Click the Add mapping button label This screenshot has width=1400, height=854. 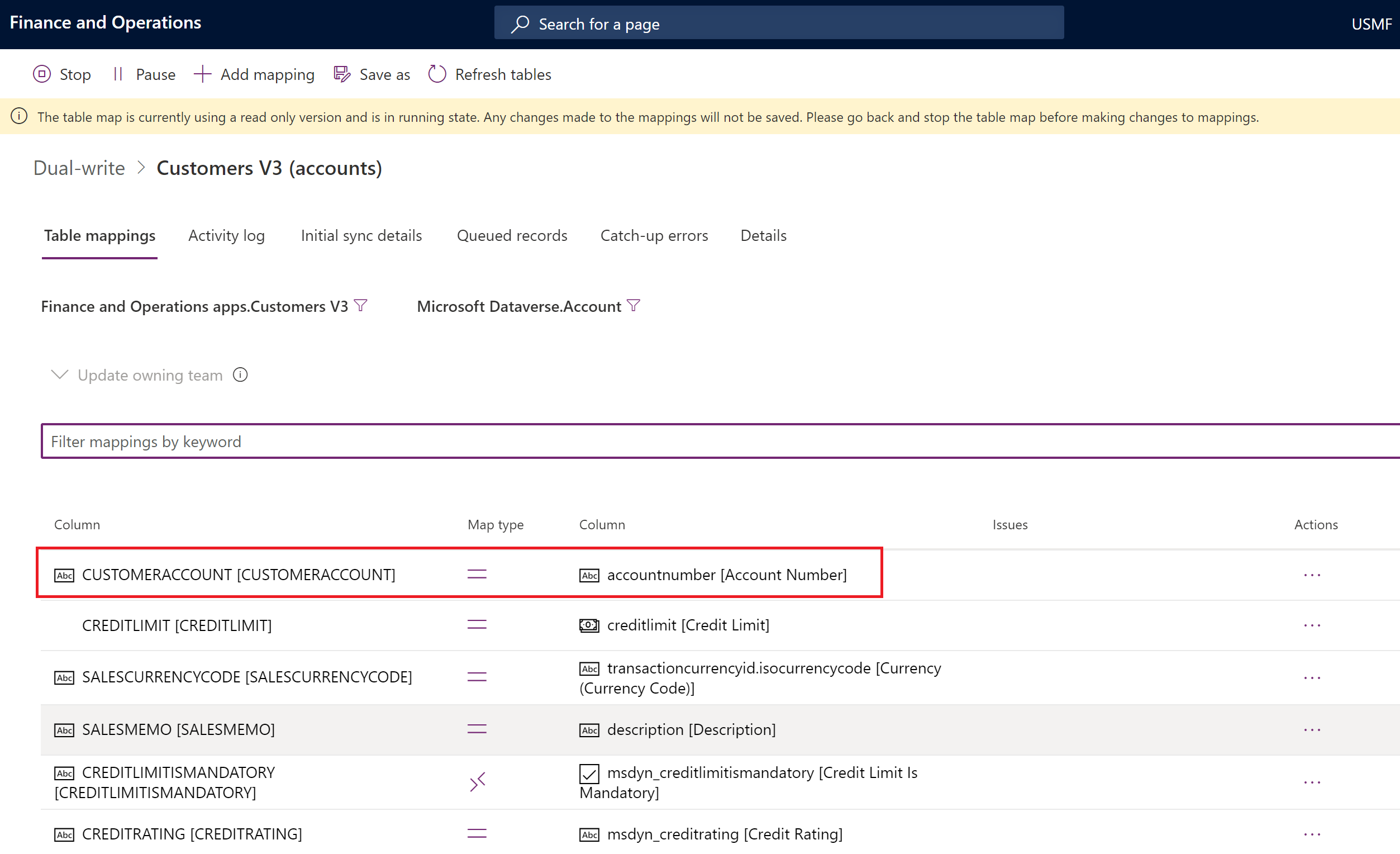pos(268,74)
